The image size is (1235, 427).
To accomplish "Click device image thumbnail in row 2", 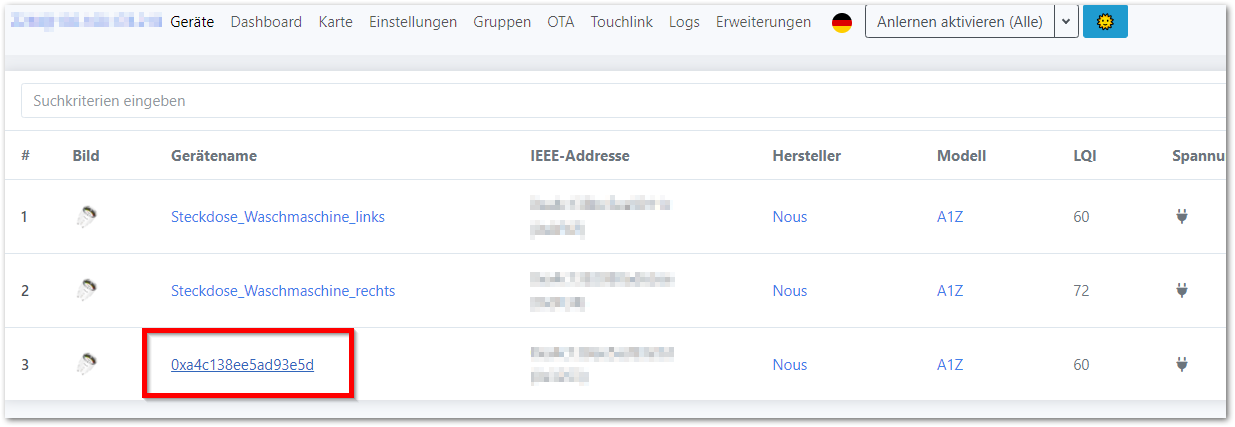I will click(87, 290).
